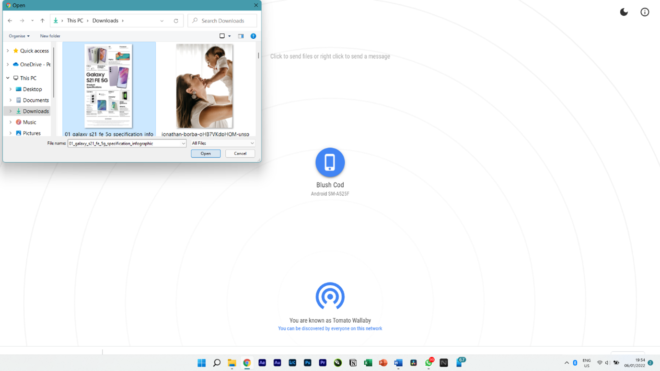Select Downloads in navigation tree

pyautogui.click(x=32, y=111)
